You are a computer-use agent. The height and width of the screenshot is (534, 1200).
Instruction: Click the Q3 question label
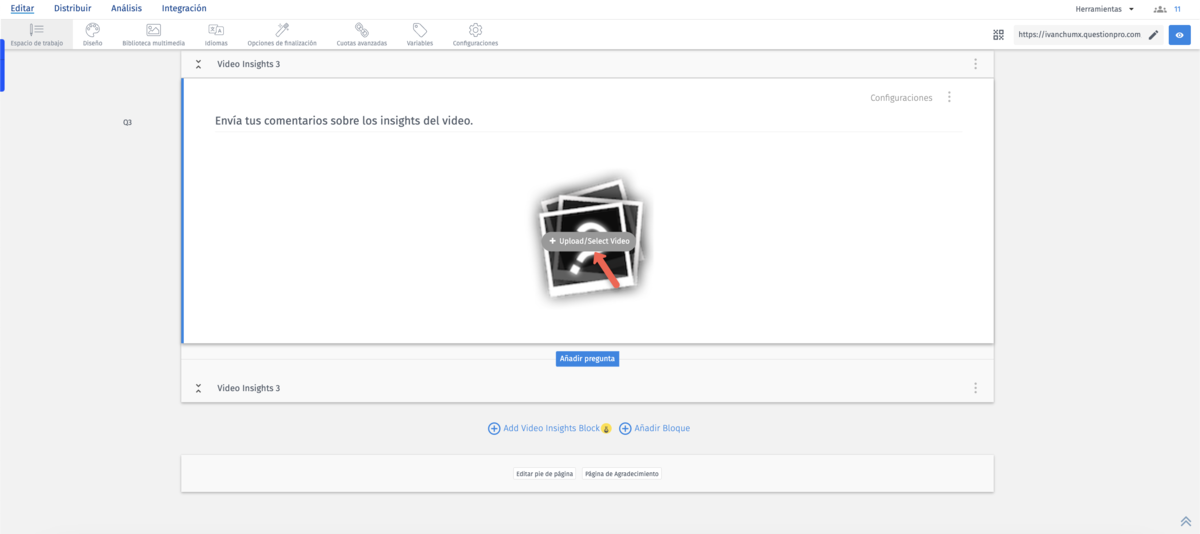point(127,123)
